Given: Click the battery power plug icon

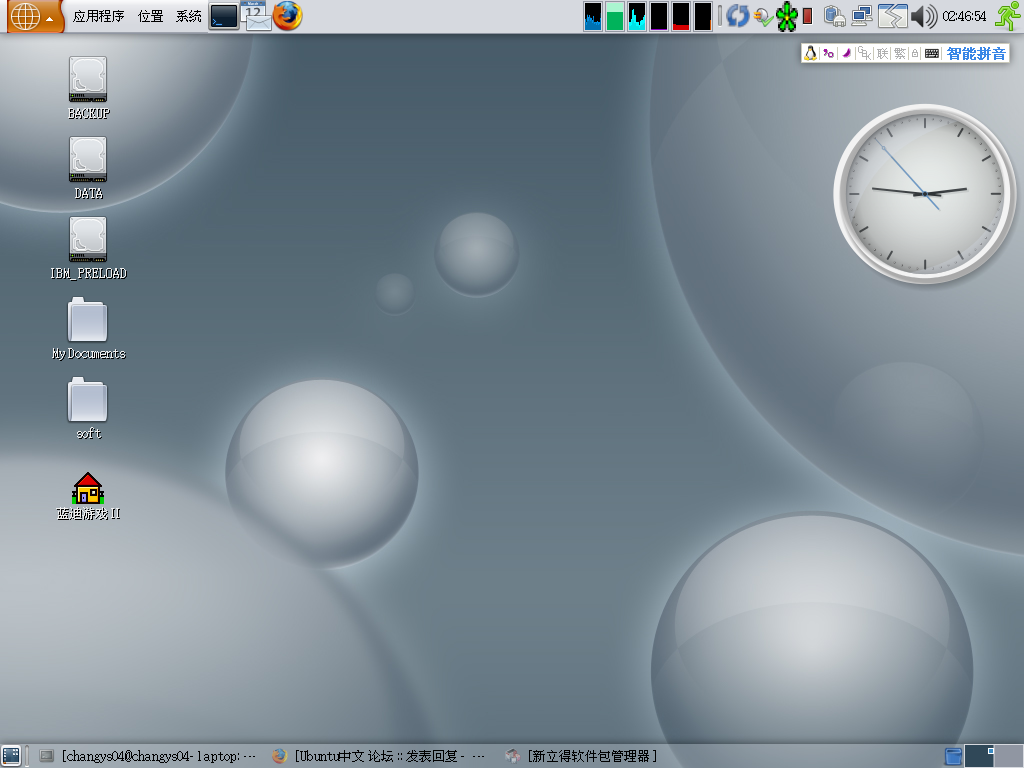Looking at the screenshot, I should [835, 16].
